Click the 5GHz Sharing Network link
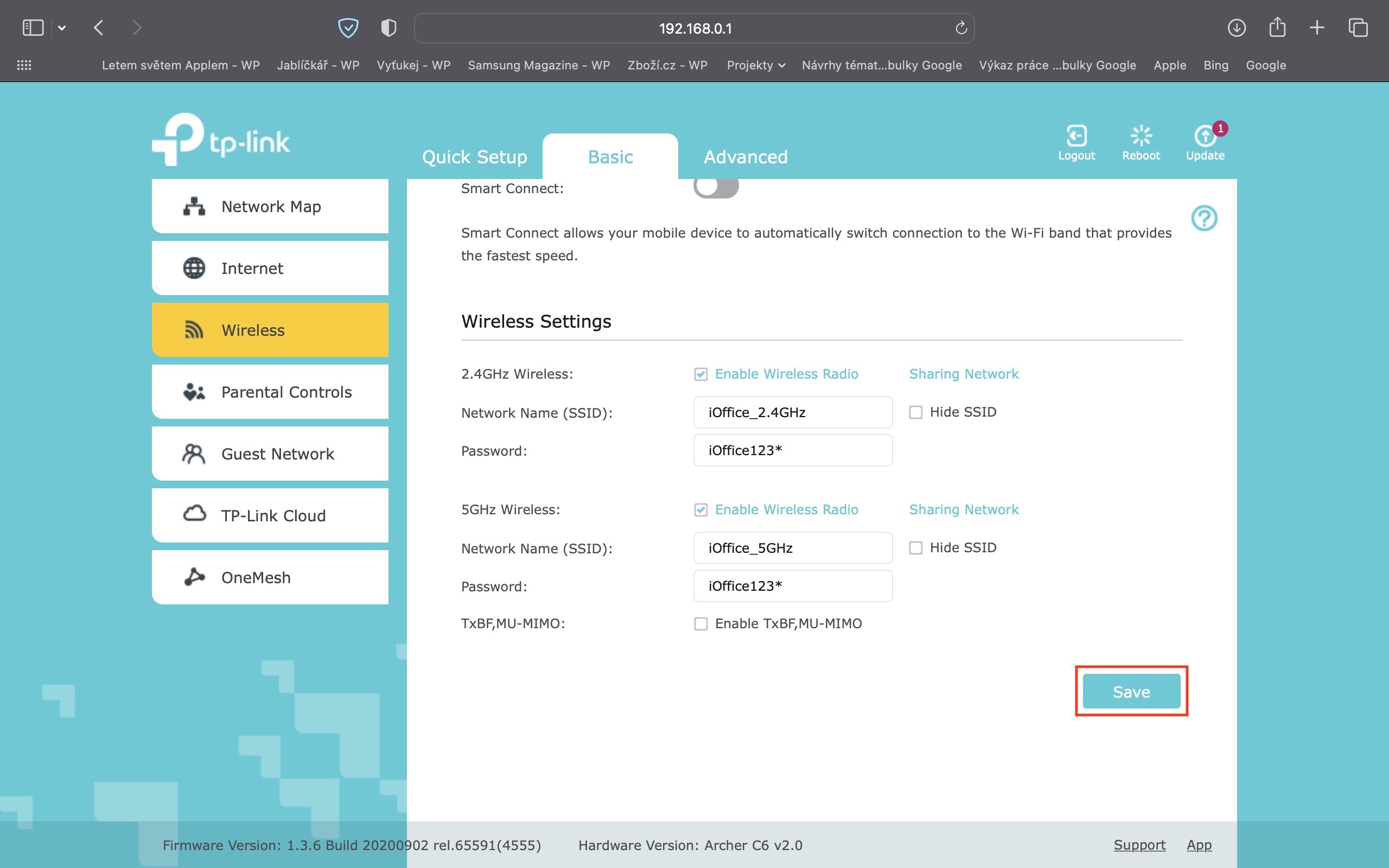 pyautogui.click(x=963, y=510)
